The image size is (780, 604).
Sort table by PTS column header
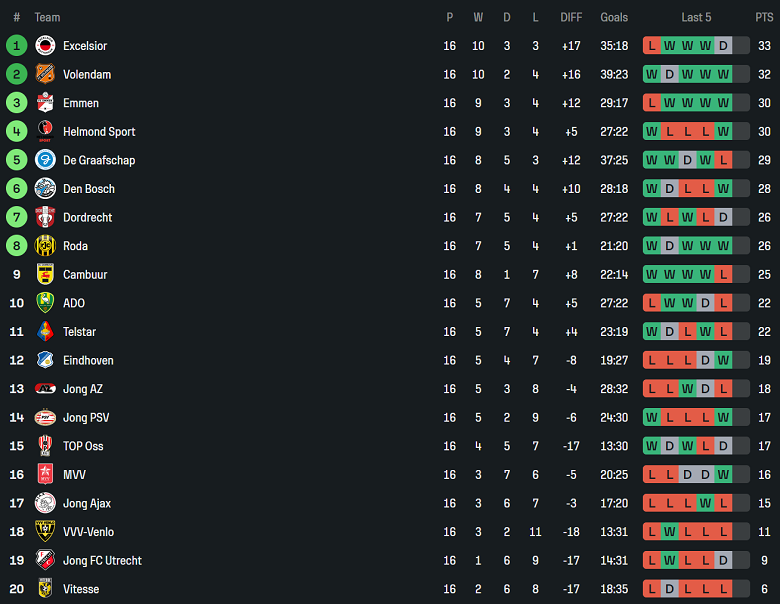coord(764,17)
